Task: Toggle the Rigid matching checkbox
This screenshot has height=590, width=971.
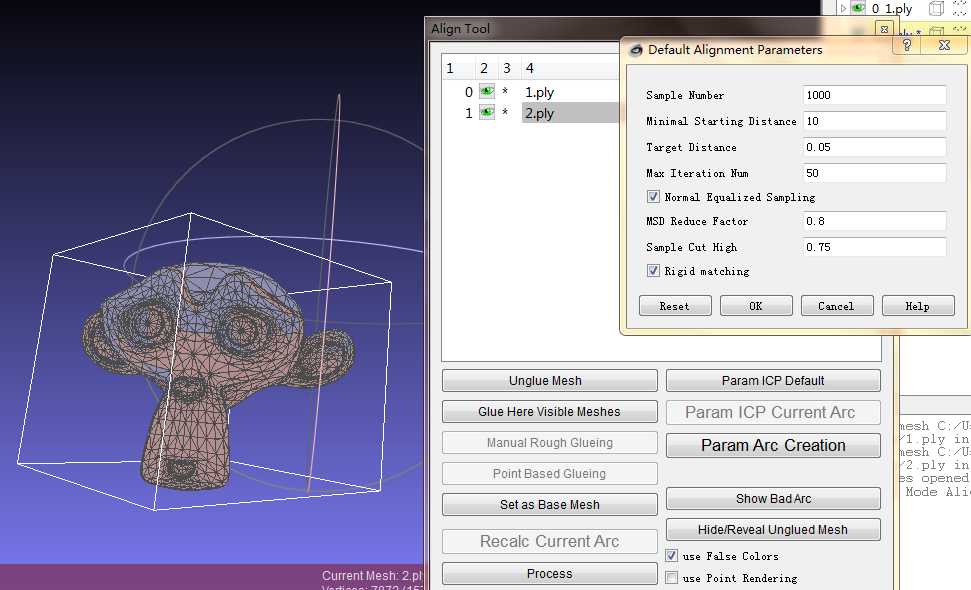Action: click(x=653, y=271)
